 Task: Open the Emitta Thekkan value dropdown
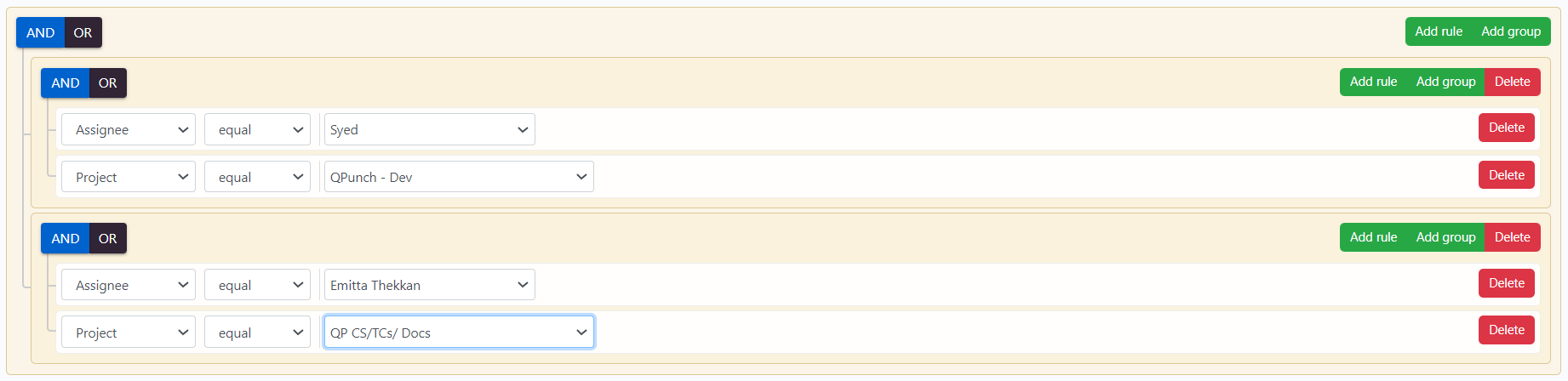[x=429, y=286]
